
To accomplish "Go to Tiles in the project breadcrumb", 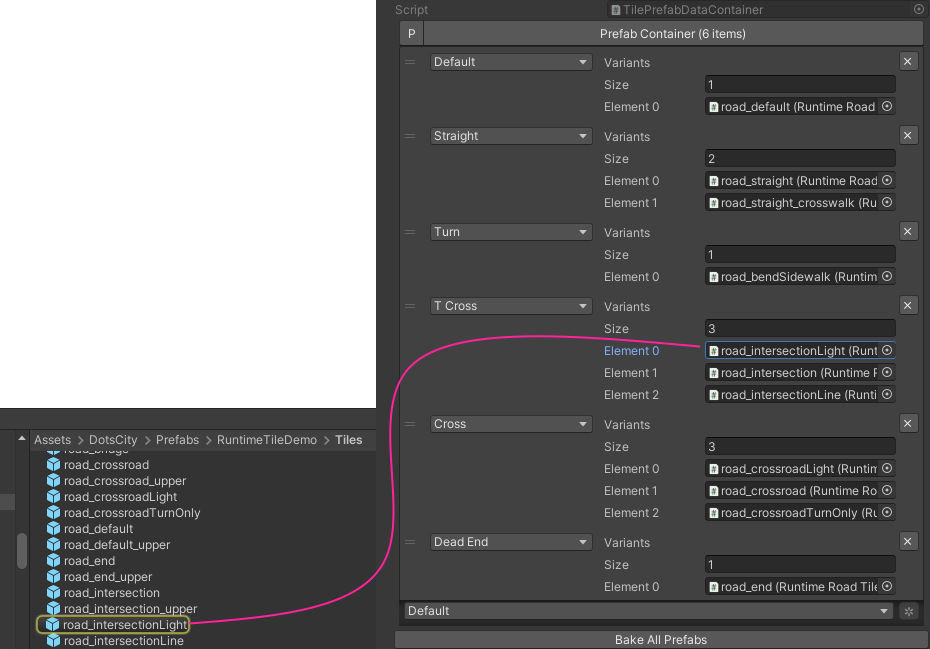I will point(349,440).
